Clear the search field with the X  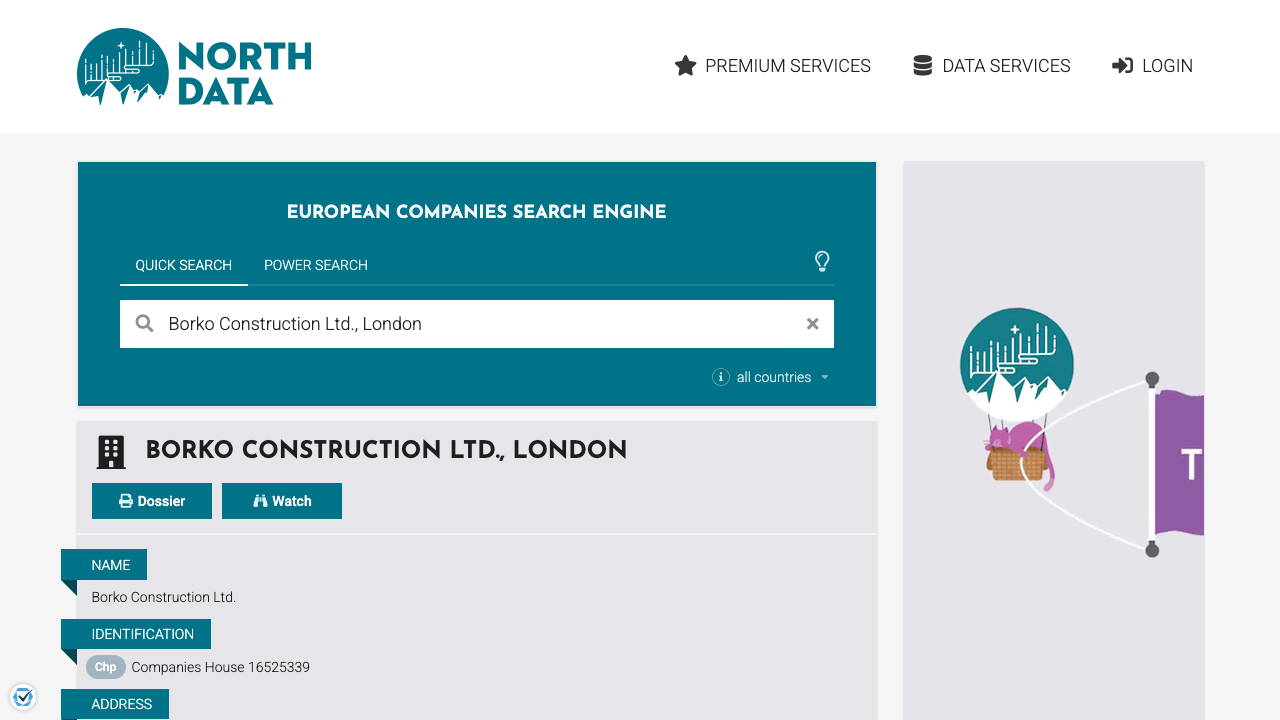pos(812,324)
